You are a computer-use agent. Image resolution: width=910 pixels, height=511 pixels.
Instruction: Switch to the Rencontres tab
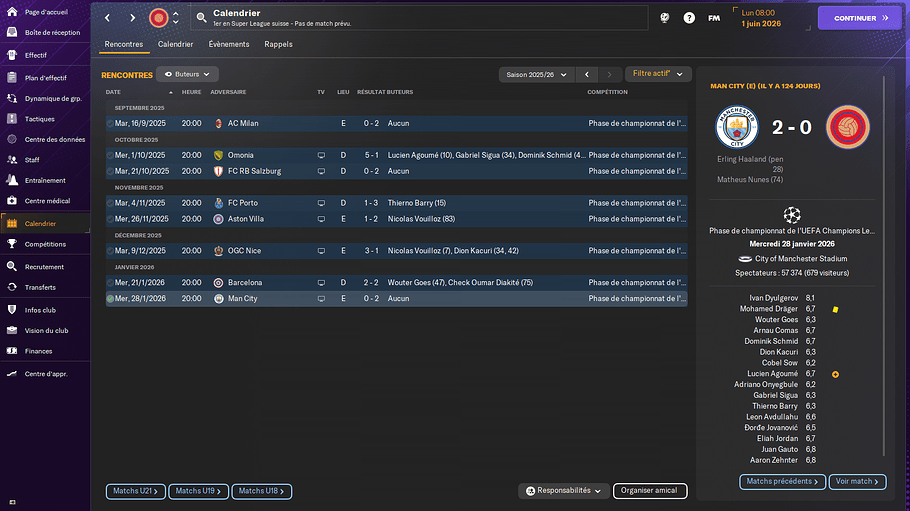click(124, 44)
